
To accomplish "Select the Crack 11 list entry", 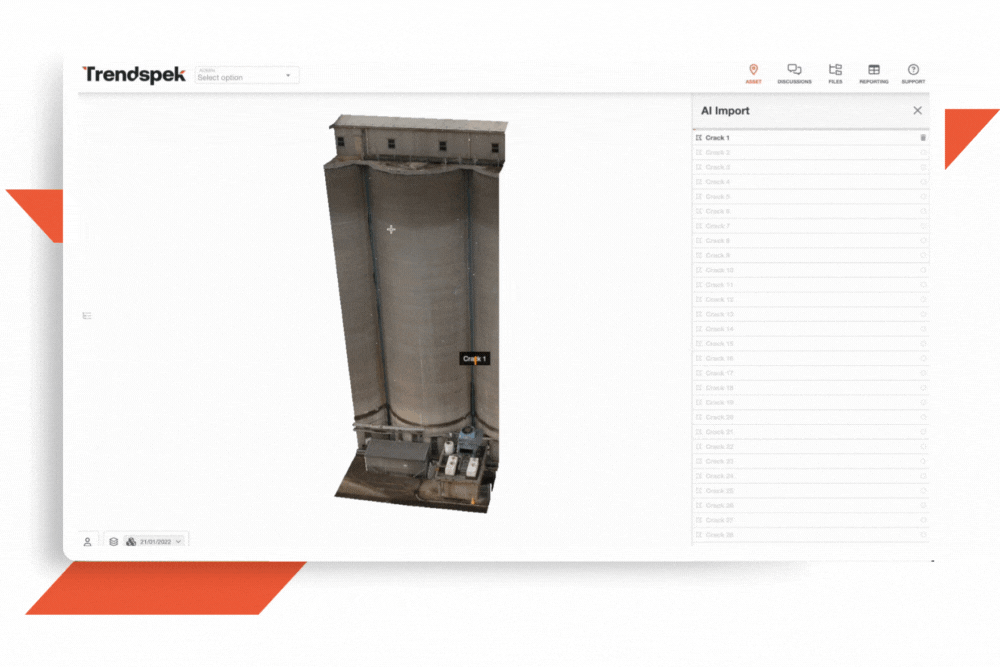I will (x=810, y=284).
